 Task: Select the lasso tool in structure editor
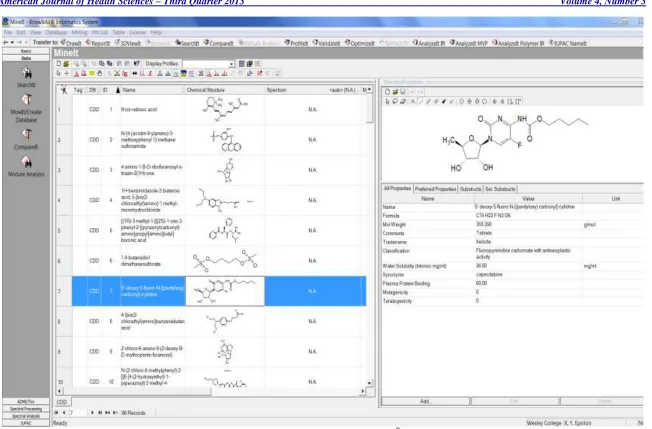(395, 101)
